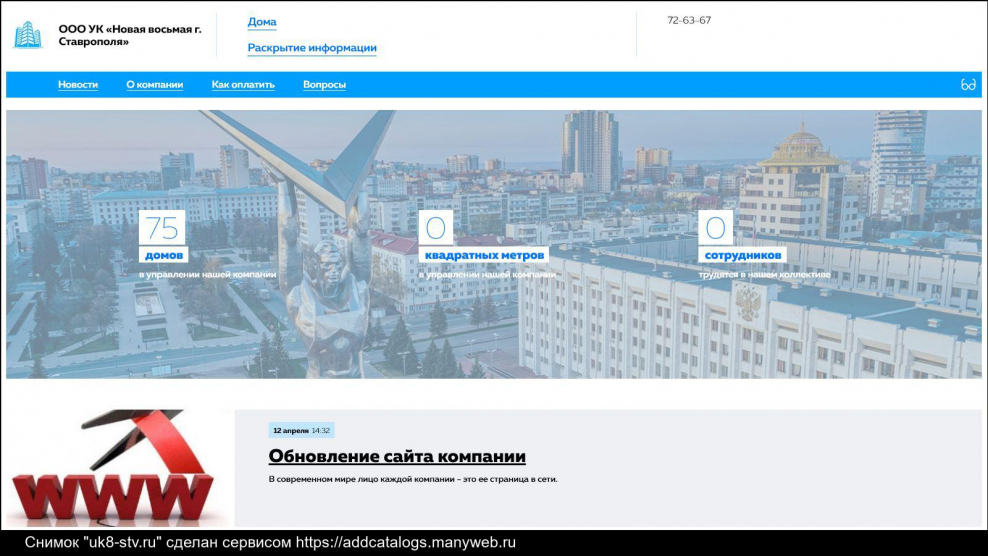Click phone number 72-63-67
Viewport: 988px width, 556px height.
[x=689, y=20]
